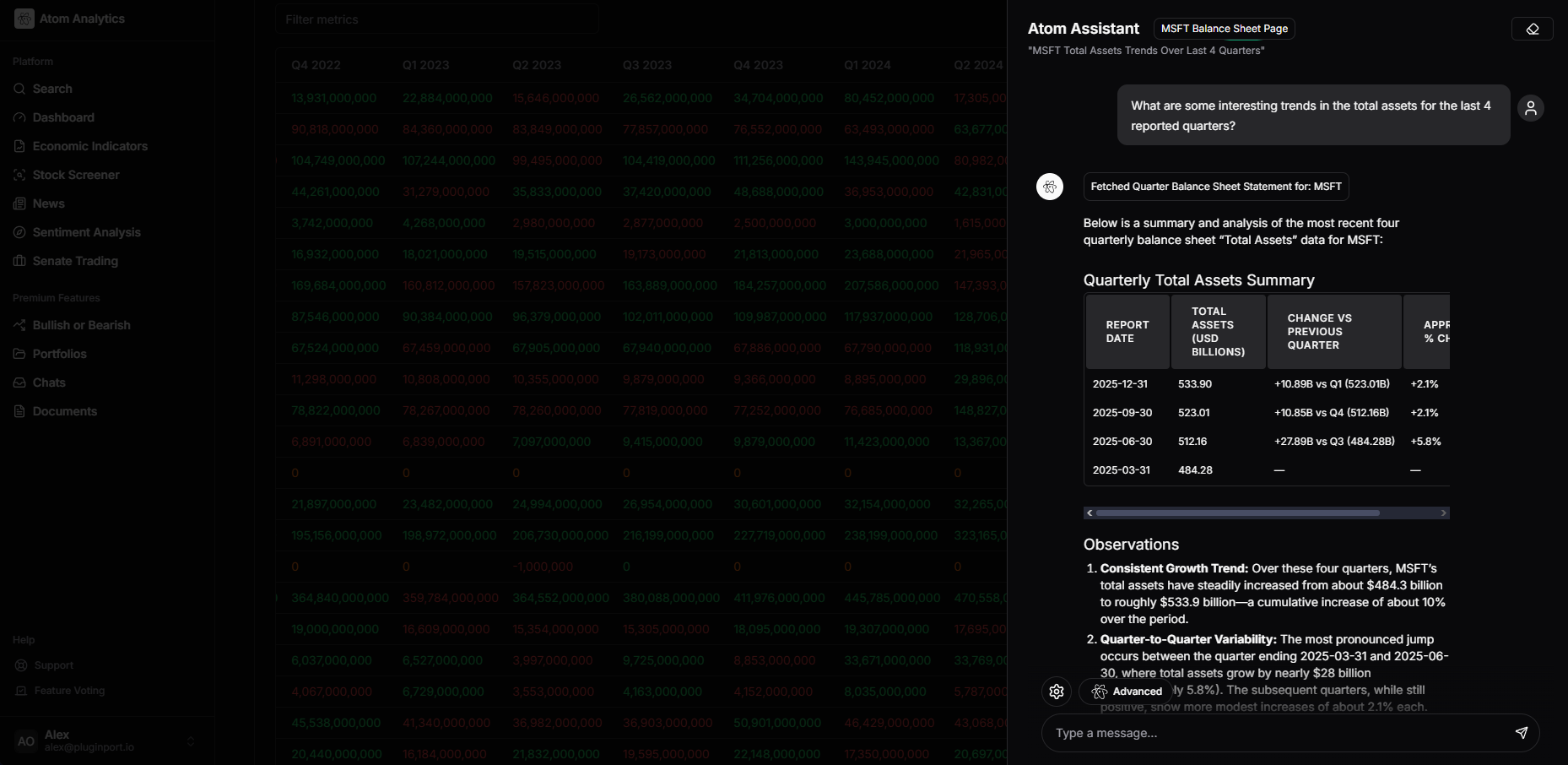The height and width of the screenshot is (765, 1568).
Task: Click the Support icon in Help
Action: (21, 665)
